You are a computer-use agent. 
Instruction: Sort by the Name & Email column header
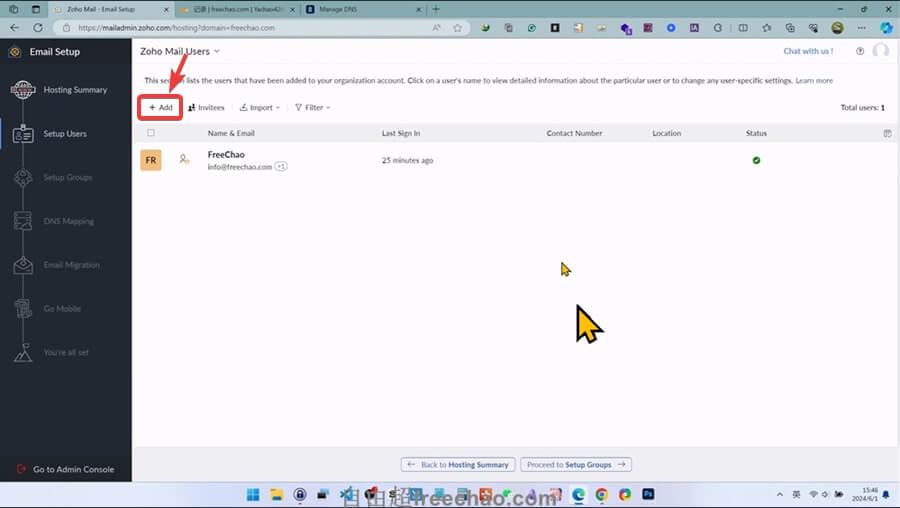(x=231, y=133)
